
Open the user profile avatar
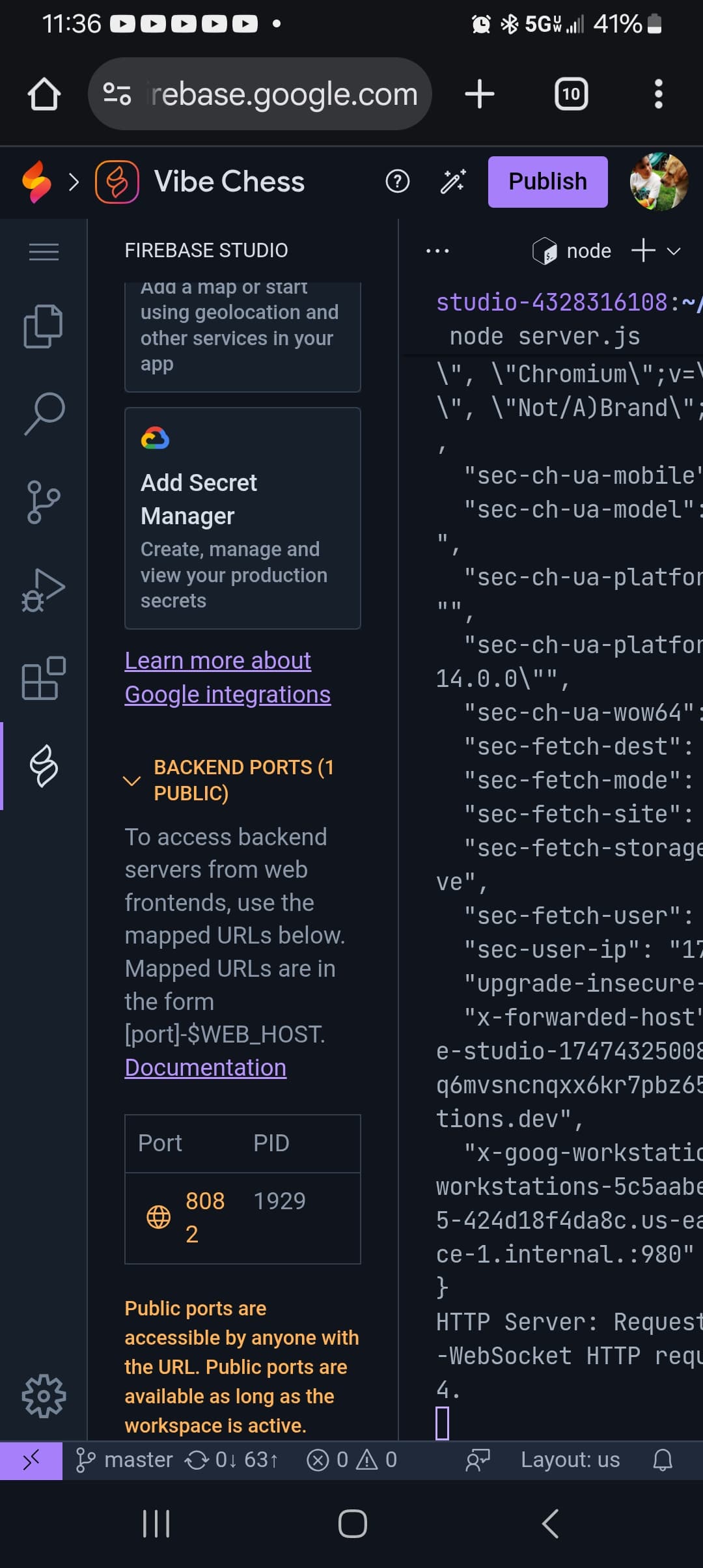click(659, 182)
